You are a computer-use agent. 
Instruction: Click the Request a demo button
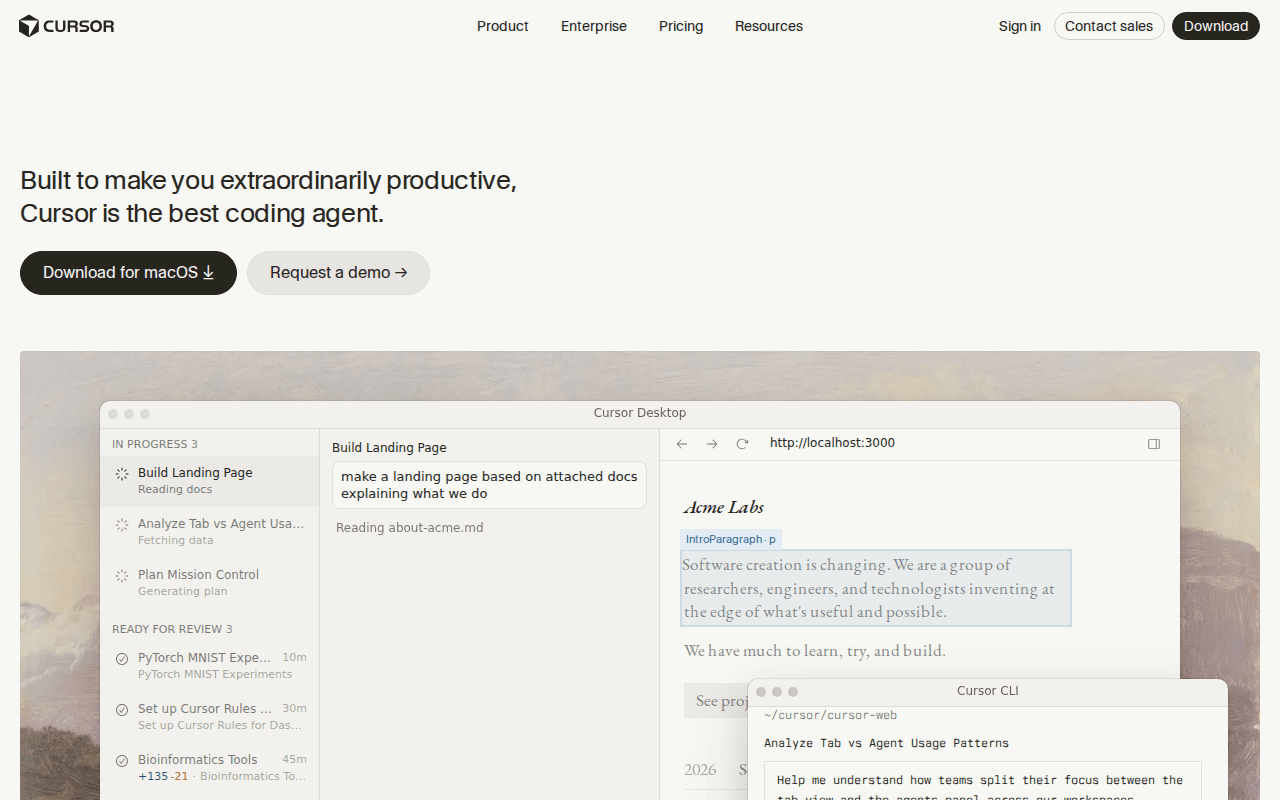pos(339,273)
